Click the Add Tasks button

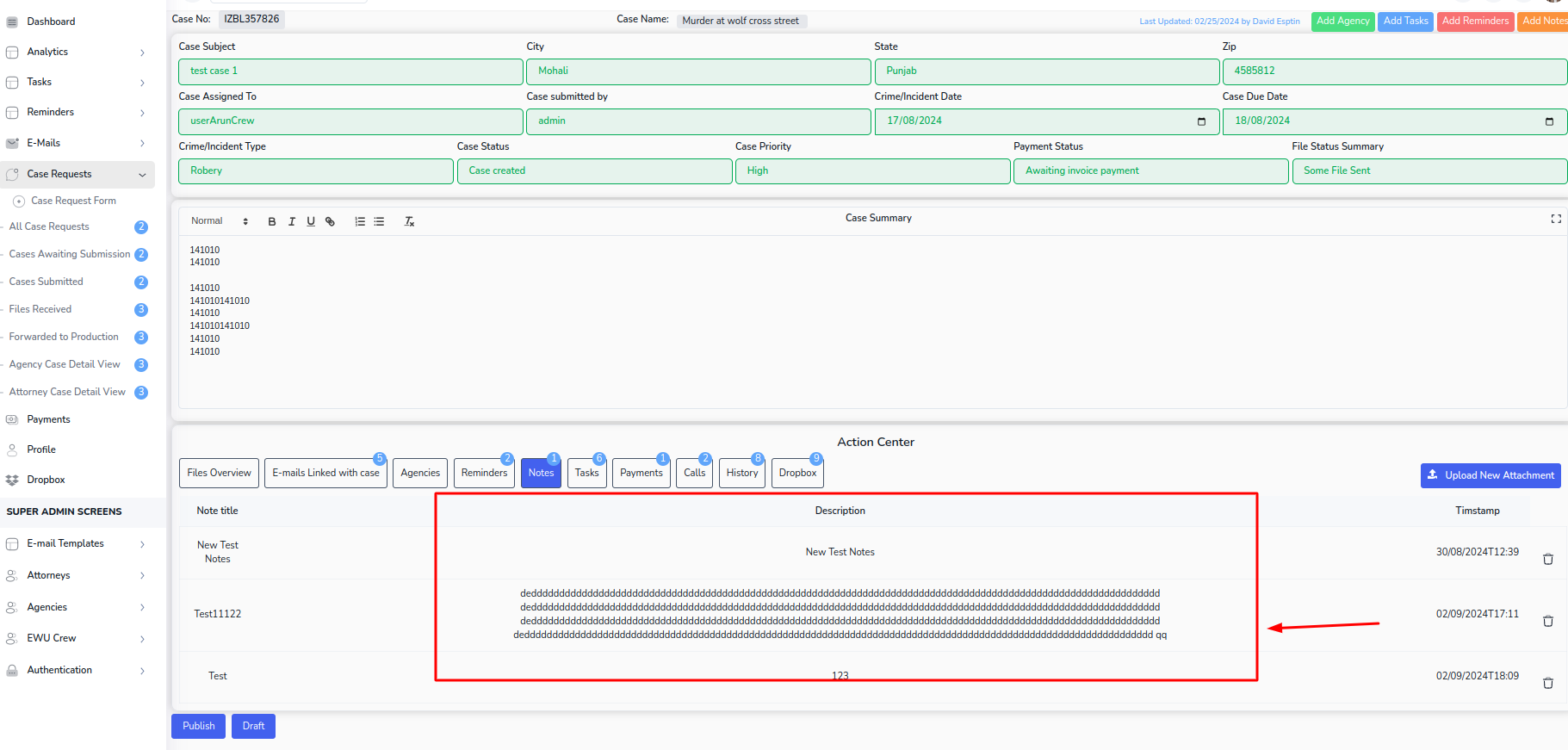[1405, 22]
